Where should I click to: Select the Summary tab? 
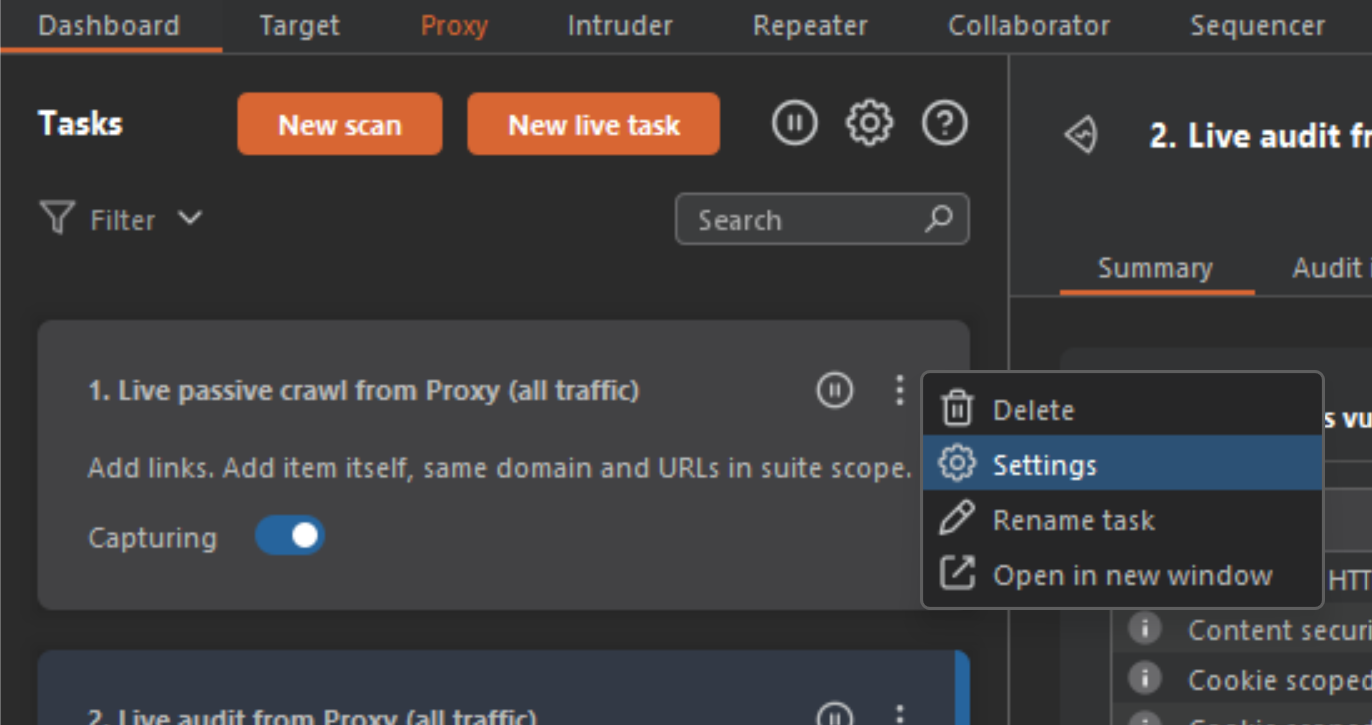1155,268
